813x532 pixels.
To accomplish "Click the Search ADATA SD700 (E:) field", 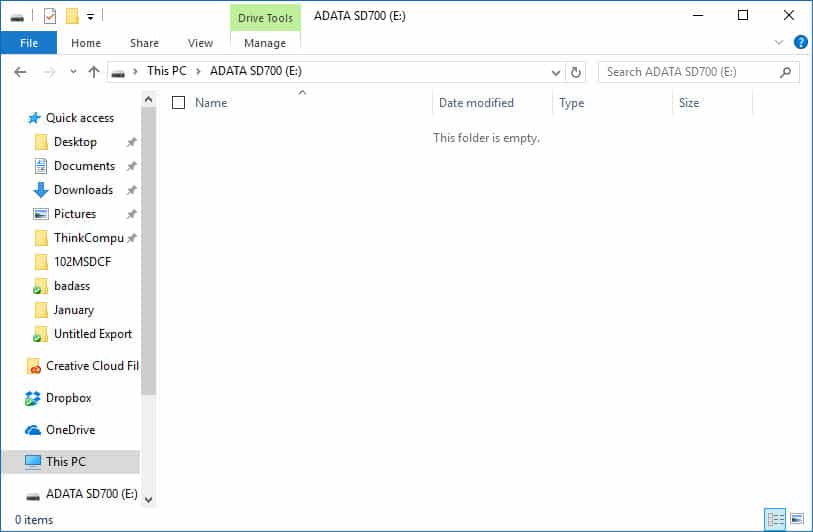I will click(x=698, y=72).
